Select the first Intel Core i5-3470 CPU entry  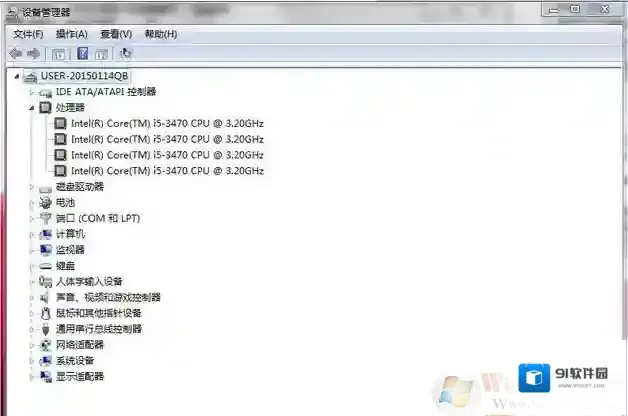166,123
